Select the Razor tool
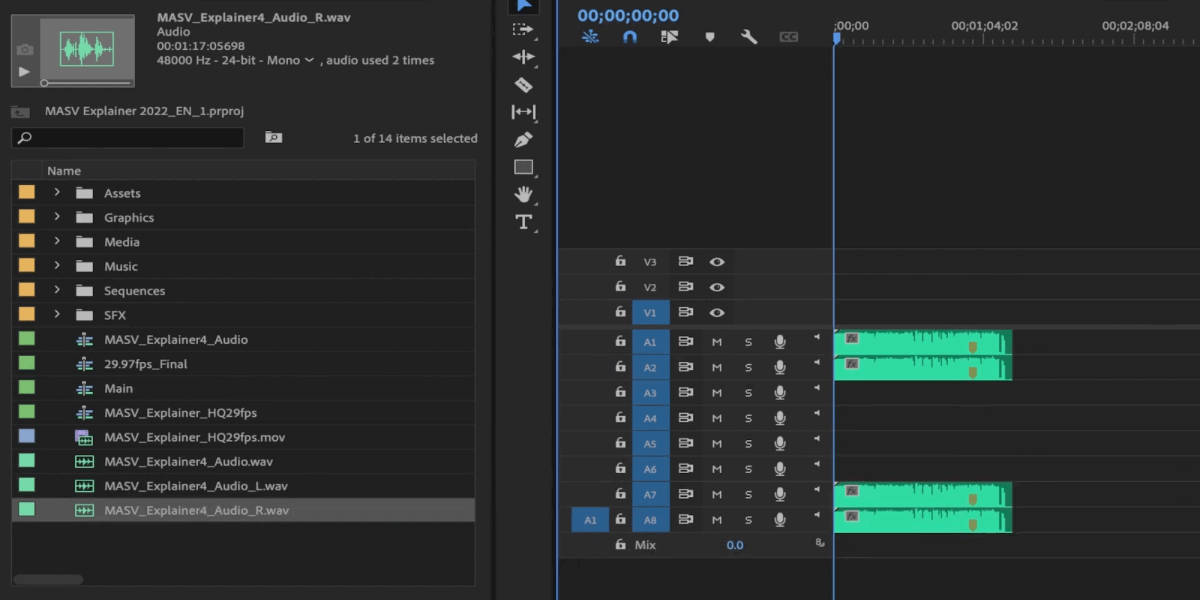This screenshot has height=600, width=1200. pyautogui.click(x=523, y=85)
